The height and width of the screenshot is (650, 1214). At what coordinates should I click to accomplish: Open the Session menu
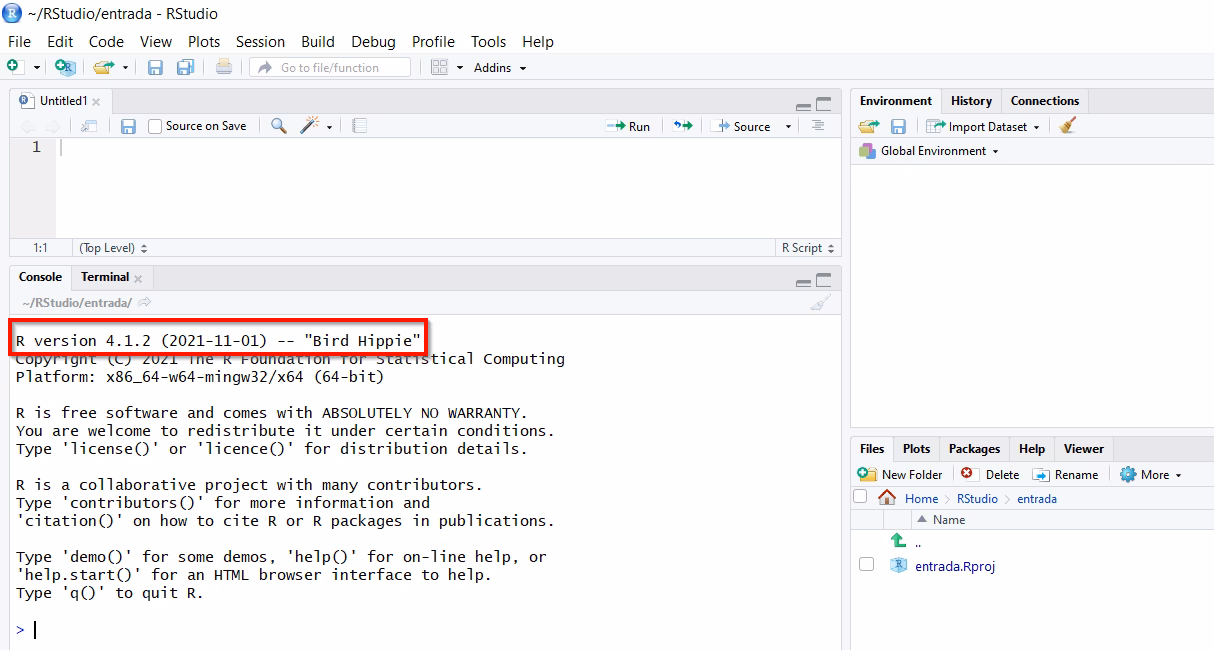pos(260,42)
